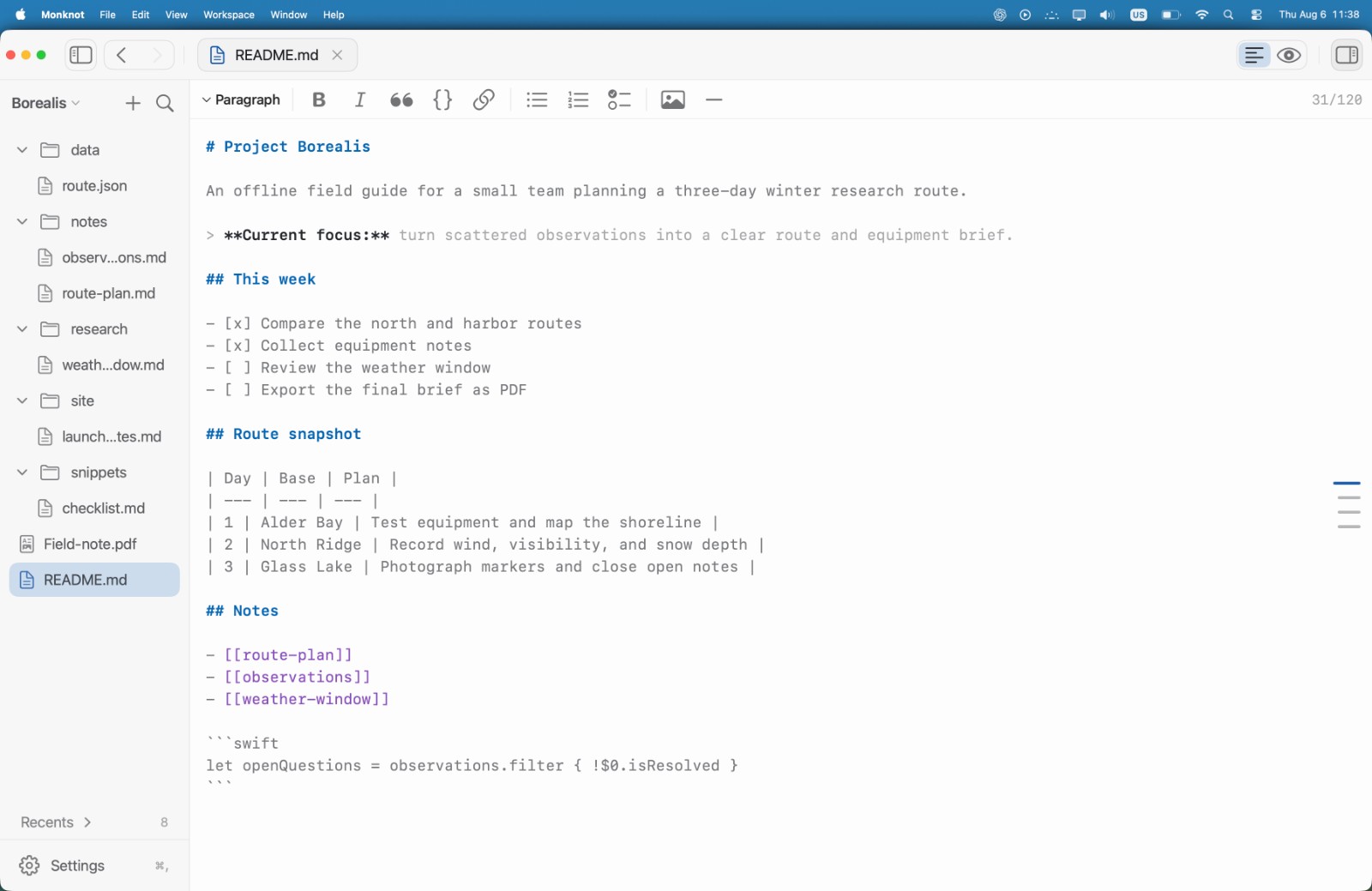Jump to top heading in outline minimap

click(x=1347, y=484)
